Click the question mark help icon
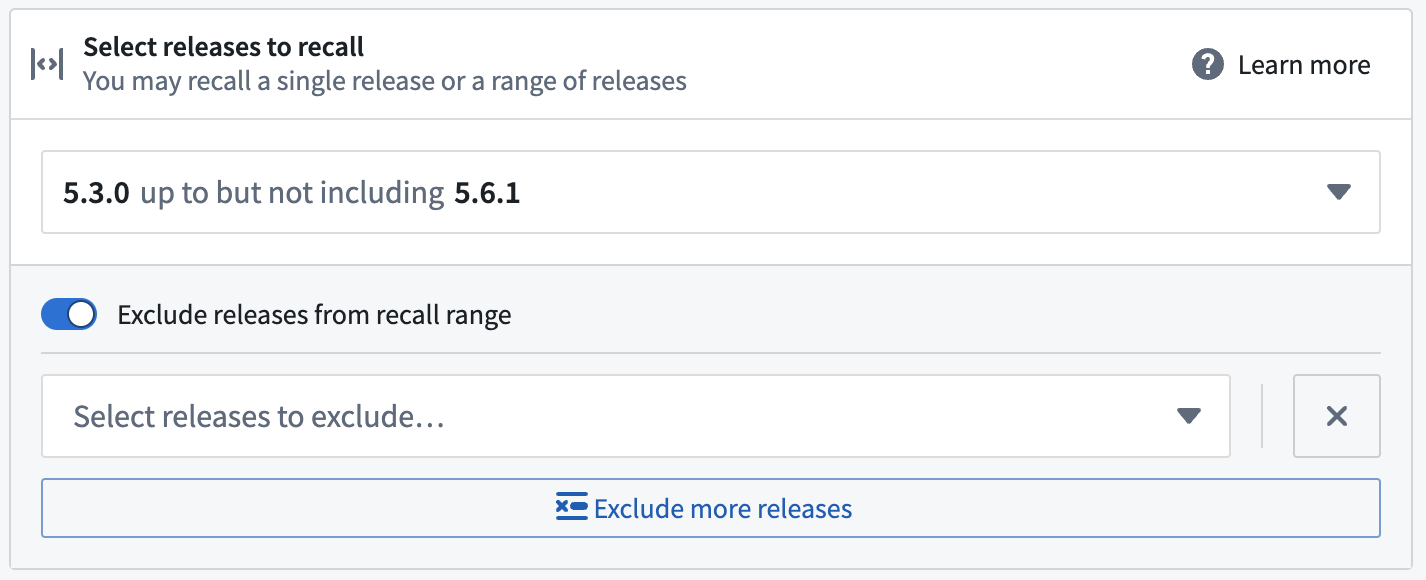The width and height of the screenshot is (1426, 580). pyautogui.click(x=1208, y=65)
